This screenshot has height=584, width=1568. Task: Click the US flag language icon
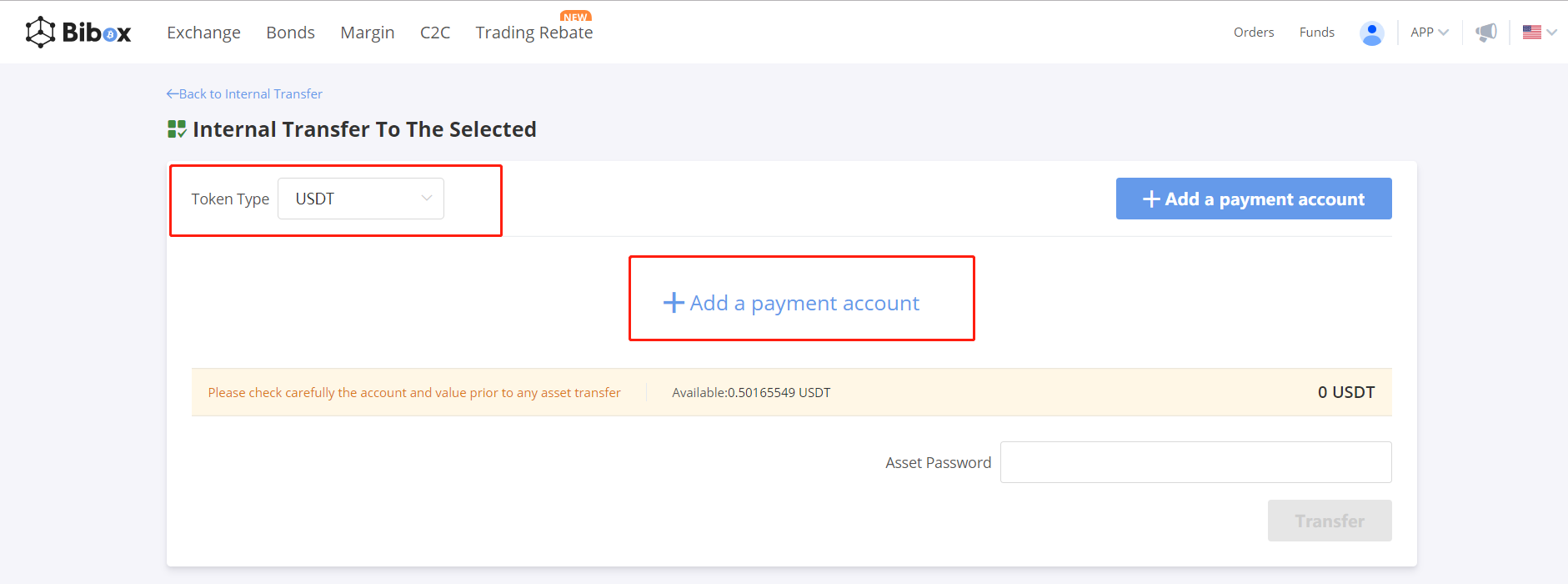click(1531, 33)
